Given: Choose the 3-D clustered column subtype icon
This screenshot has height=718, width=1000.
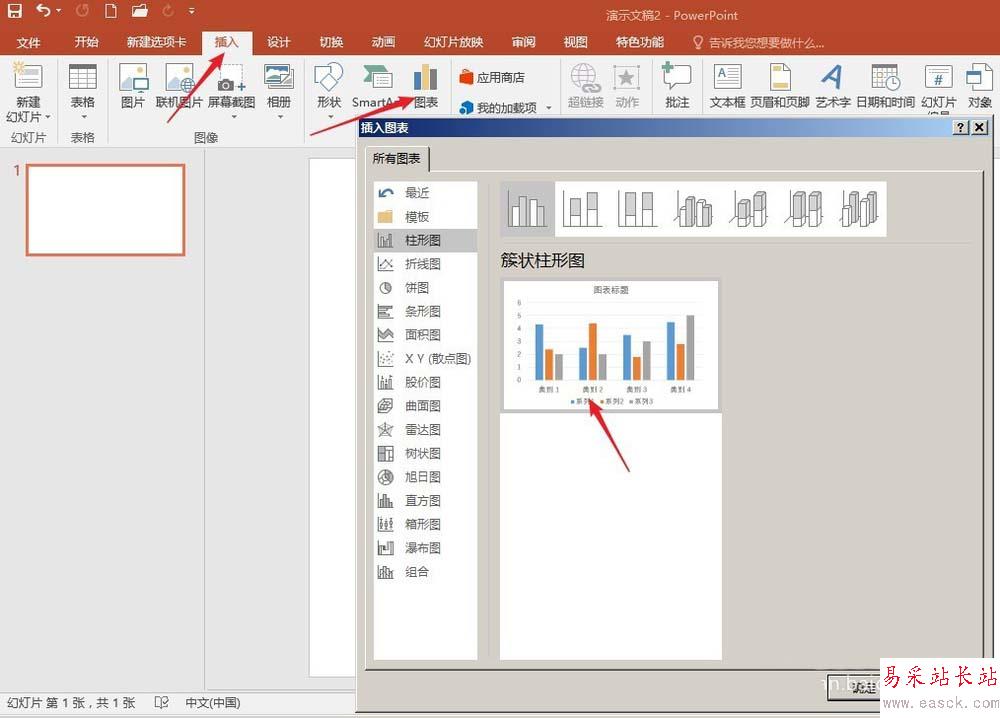Looking at the screenshot, I should 693,209.
